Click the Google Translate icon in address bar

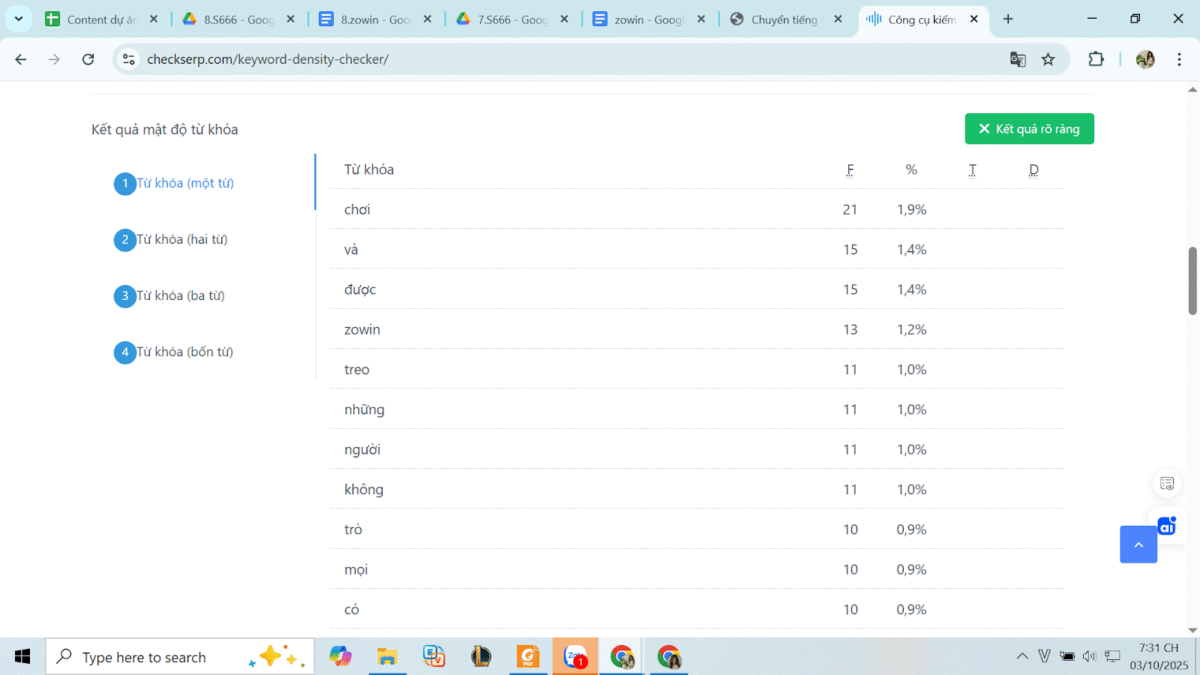click(1017, 59)
